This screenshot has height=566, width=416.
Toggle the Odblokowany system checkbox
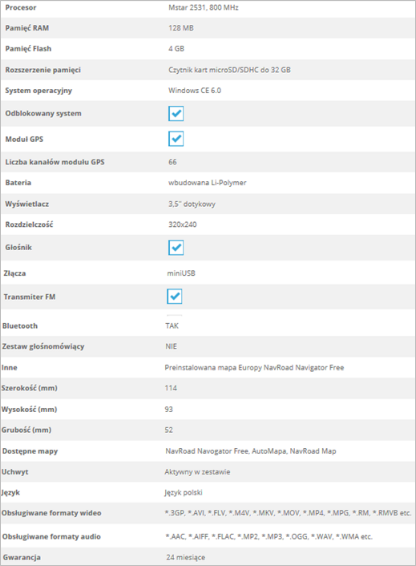coord(176,113)
